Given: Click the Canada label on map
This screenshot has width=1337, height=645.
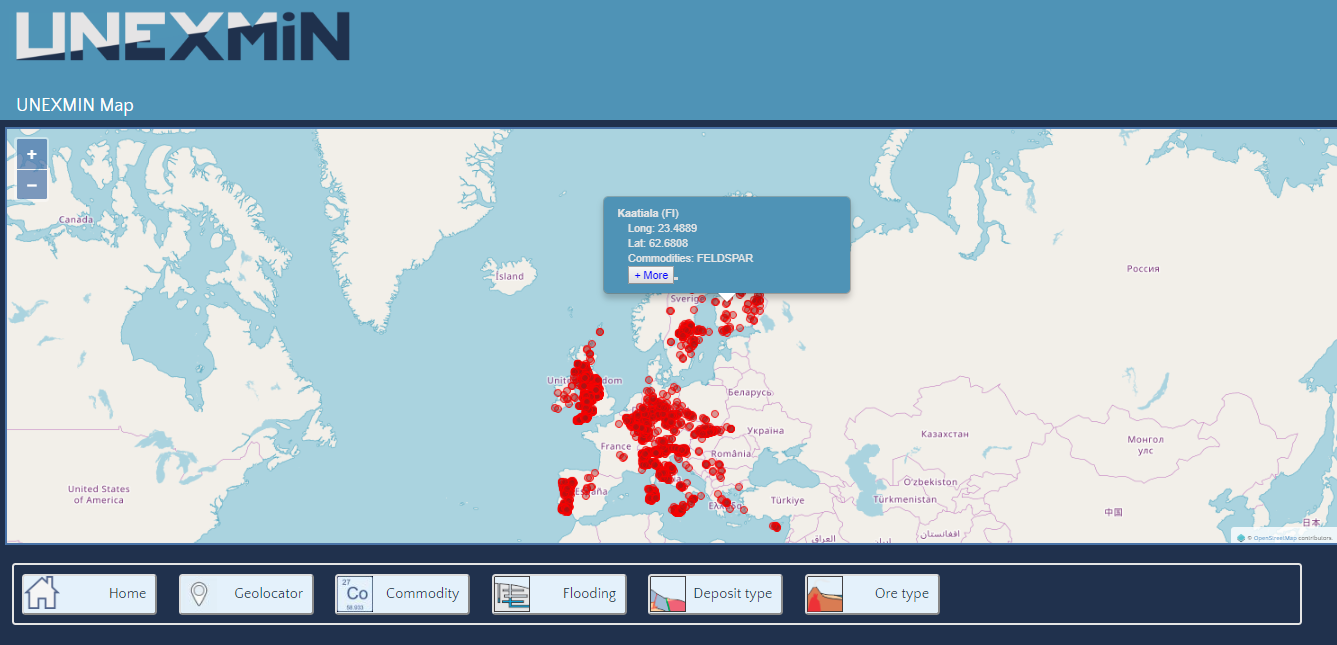Looking at the screenshot, I should (x=76, y=219).
